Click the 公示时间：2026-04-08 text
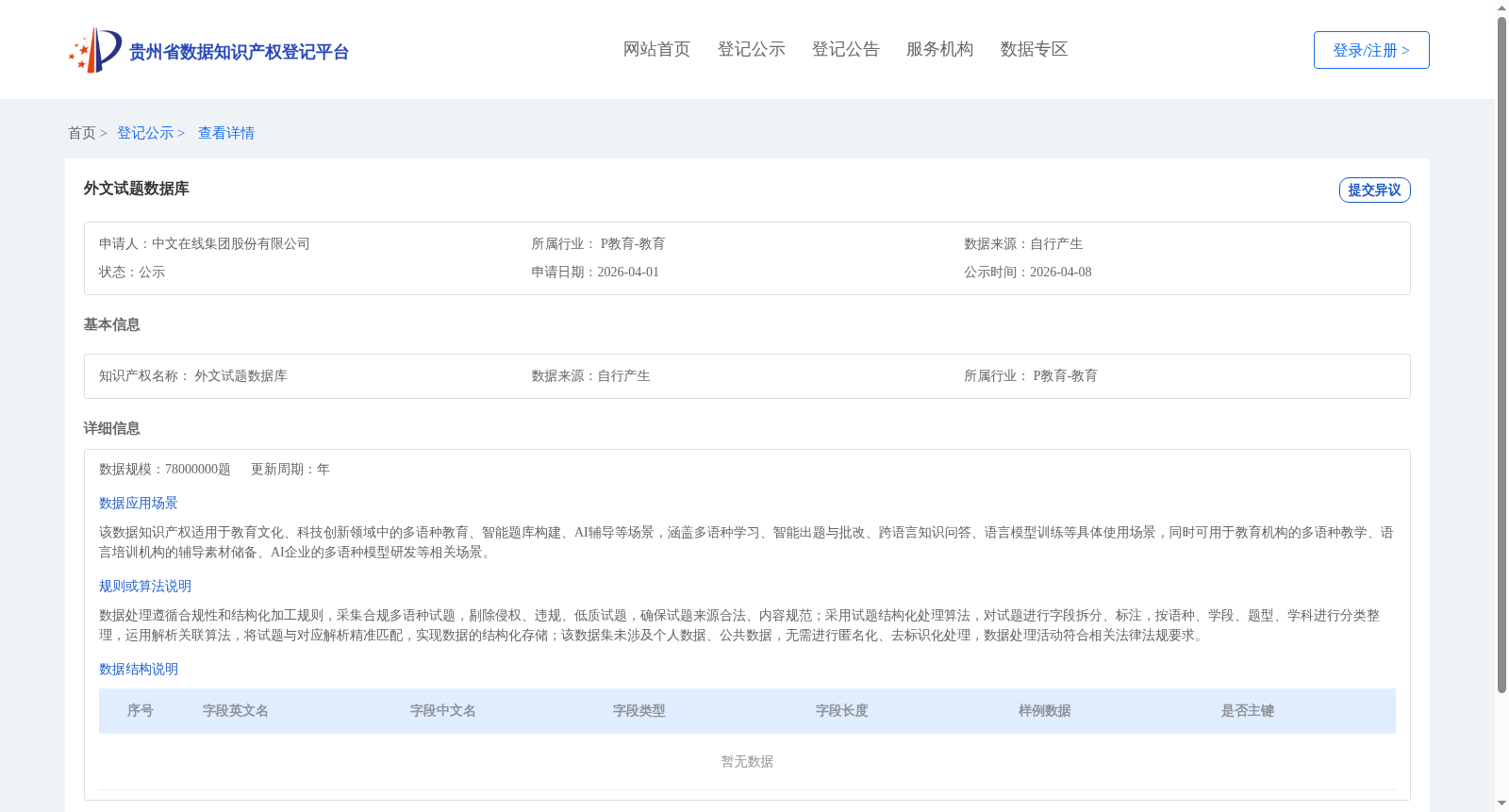The width and height of the screenshot is (1509, 812). click(x=1027, y=272)
